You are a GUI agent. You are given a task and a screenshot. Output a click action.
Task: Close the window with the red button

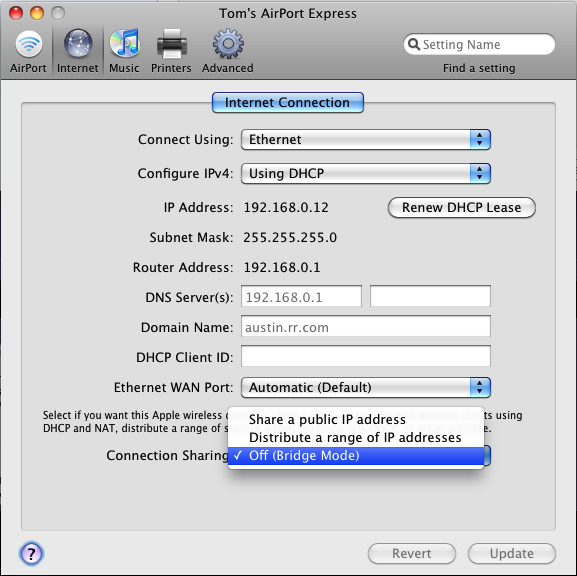click(x=16, y=13)
